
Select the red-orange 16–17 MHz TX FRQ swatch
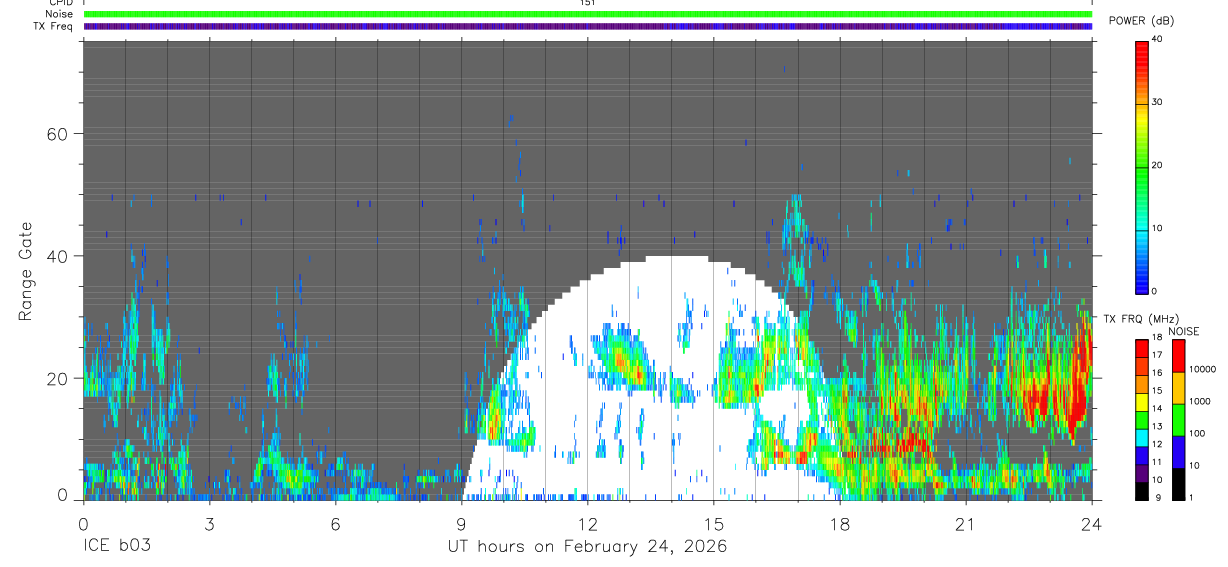tap(1143, 367)
